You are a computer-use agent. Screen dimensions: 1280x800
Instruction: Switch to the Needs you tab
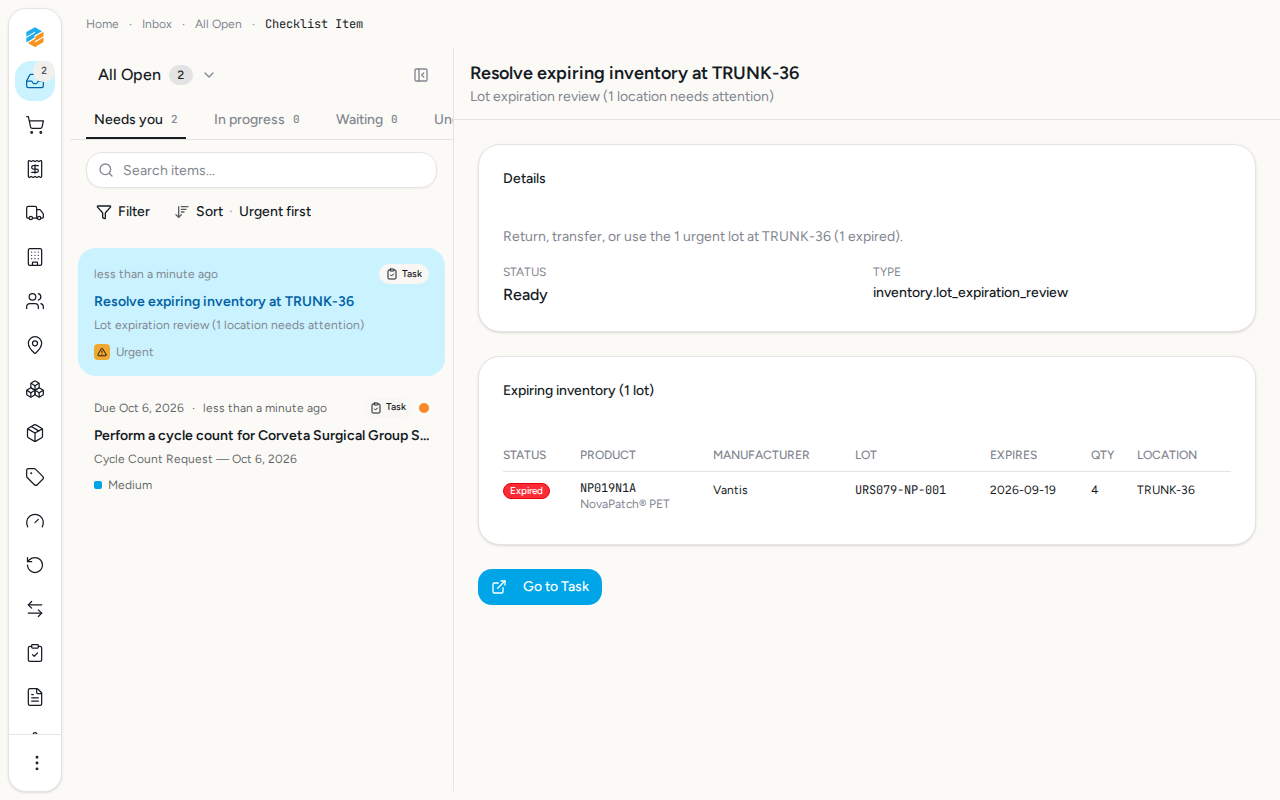(x=136, y=120)
